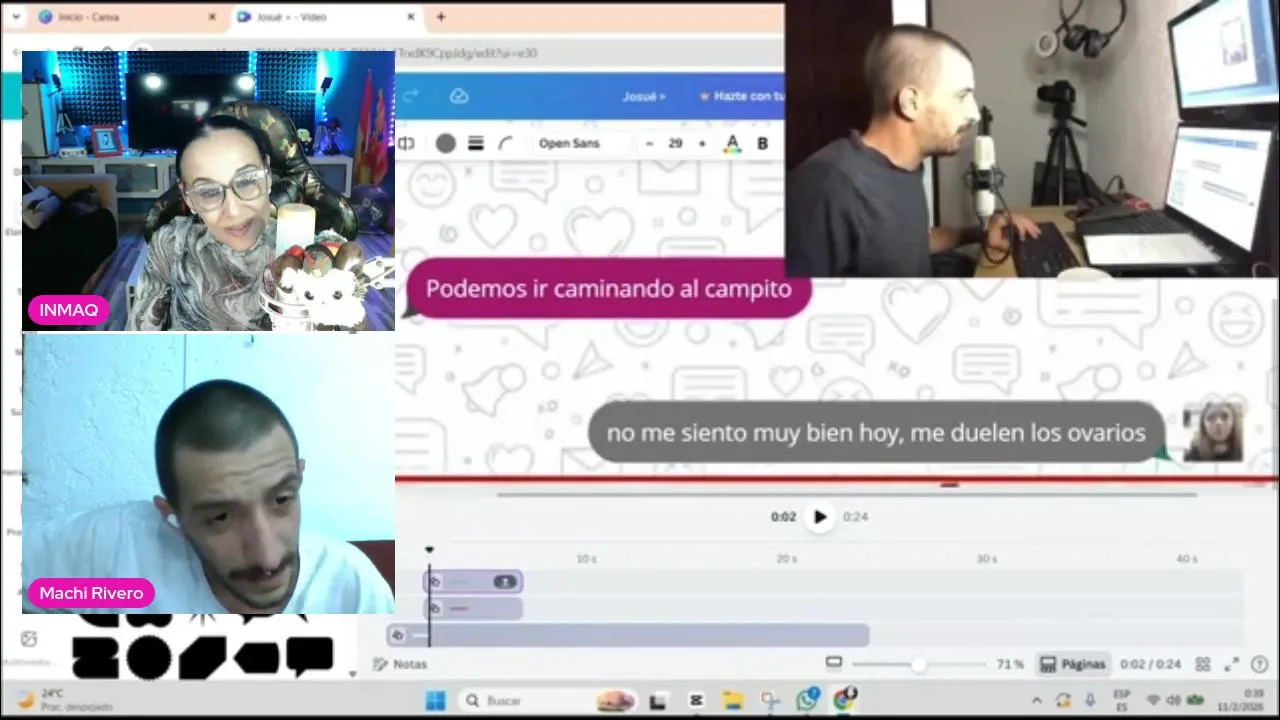Open WhatsApp from the taskbar
Viewport: 1280px width, 720px height.
[807, 700]
